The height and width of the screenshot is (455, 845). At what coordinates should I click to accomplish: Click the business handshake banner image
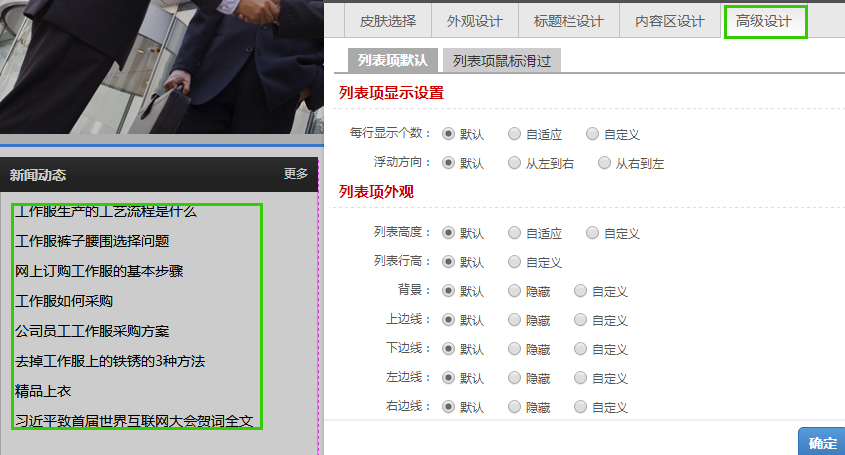[160, 65]
